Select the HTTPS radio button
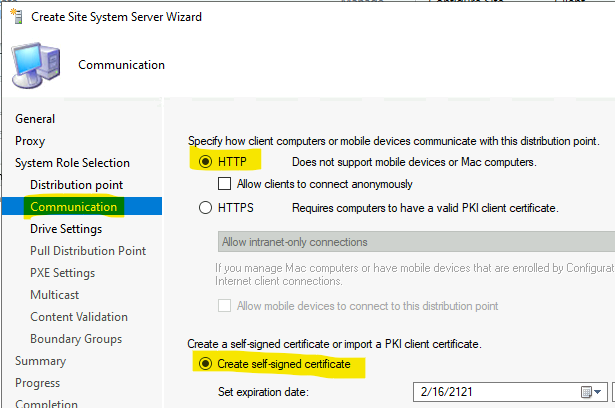 pos(206,208)
